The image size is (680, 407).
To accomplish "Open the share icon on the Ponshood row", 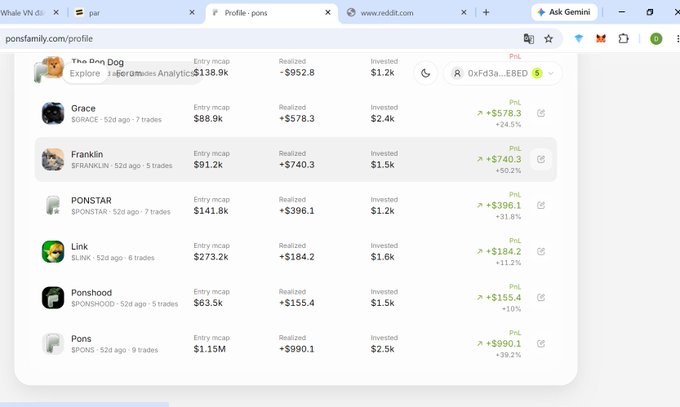I will [541, 298].
